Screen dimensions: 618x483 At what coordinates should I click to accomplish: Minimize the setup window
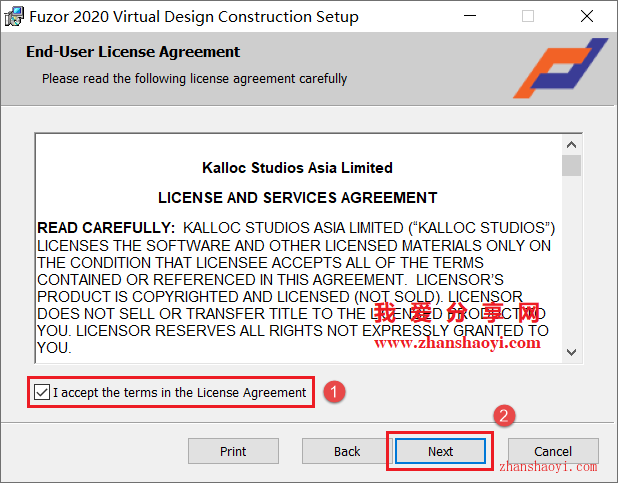pos(470,16)
